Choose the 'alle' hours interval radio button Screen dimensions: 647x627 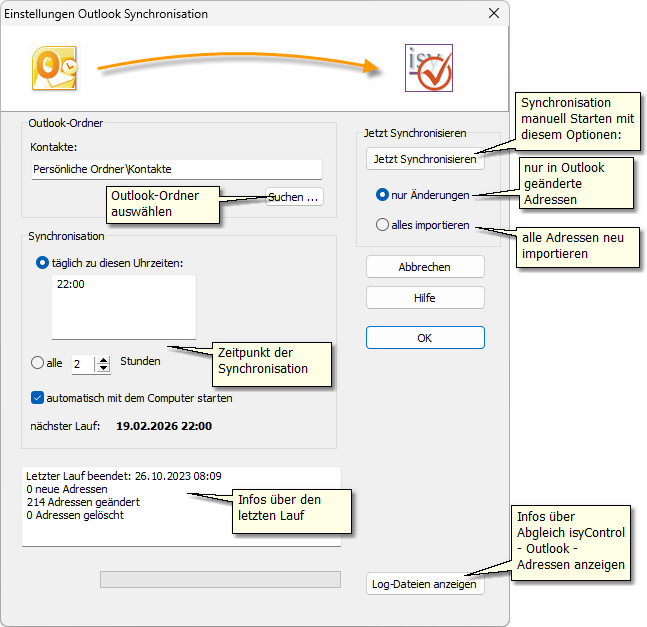point(38,363)
